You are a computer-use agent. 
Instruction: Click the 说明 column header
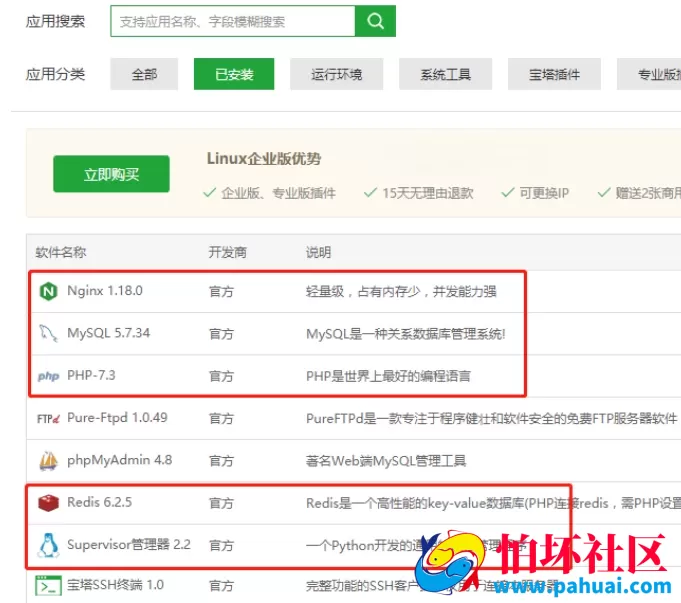tap(318, 252)
